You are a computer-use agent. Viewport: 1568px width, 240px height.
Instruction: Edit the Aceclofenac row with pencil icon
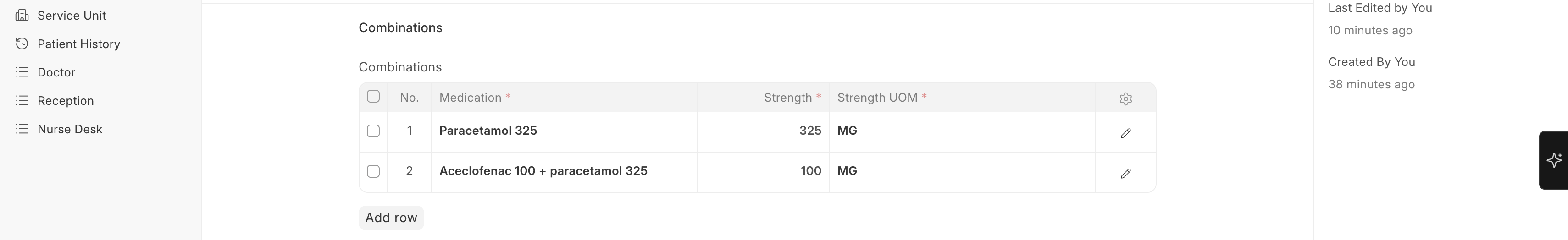(1125, 173)
